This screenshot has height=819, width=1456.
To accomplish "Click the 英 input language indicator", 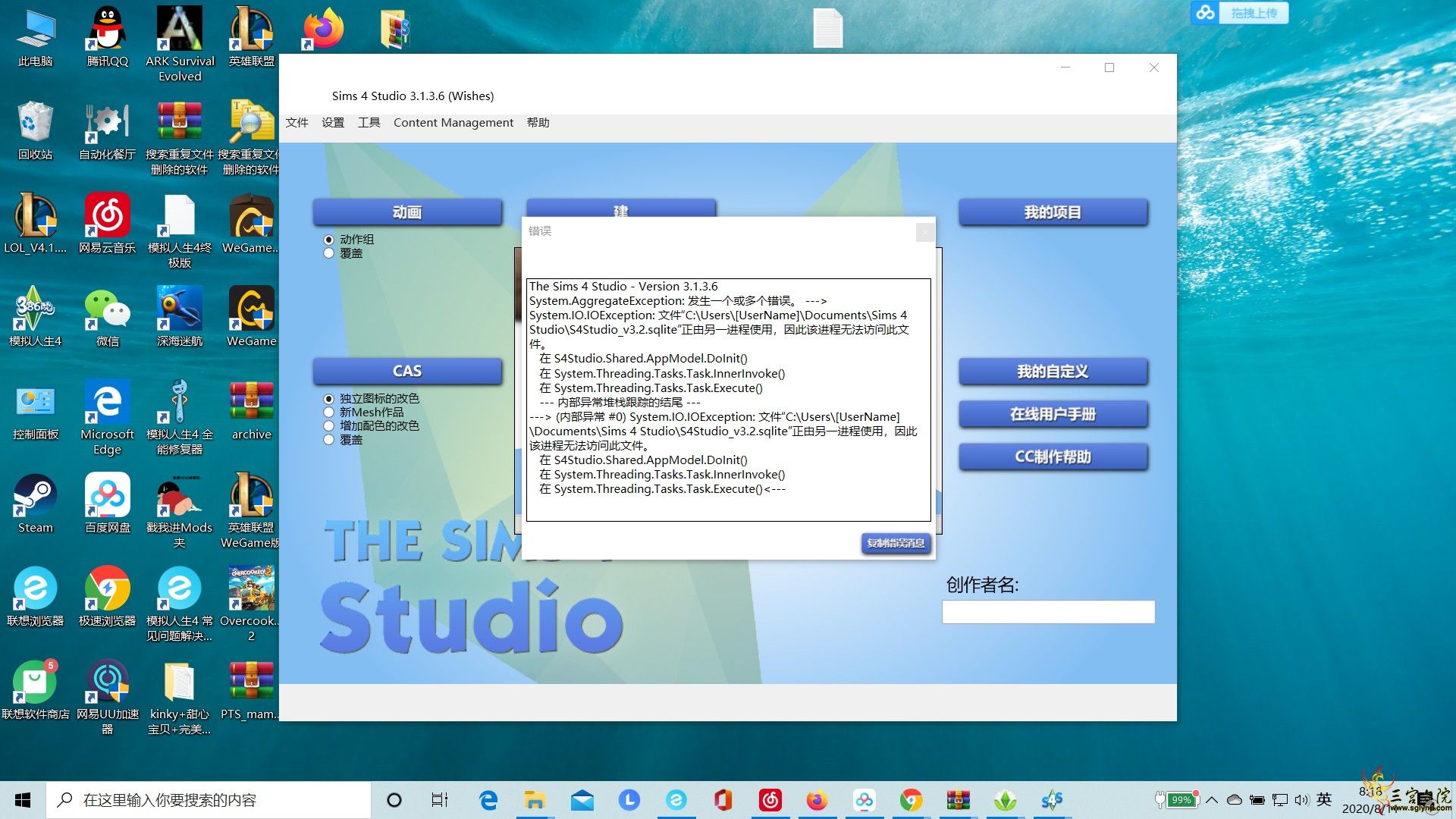I will click(1324, 799).
